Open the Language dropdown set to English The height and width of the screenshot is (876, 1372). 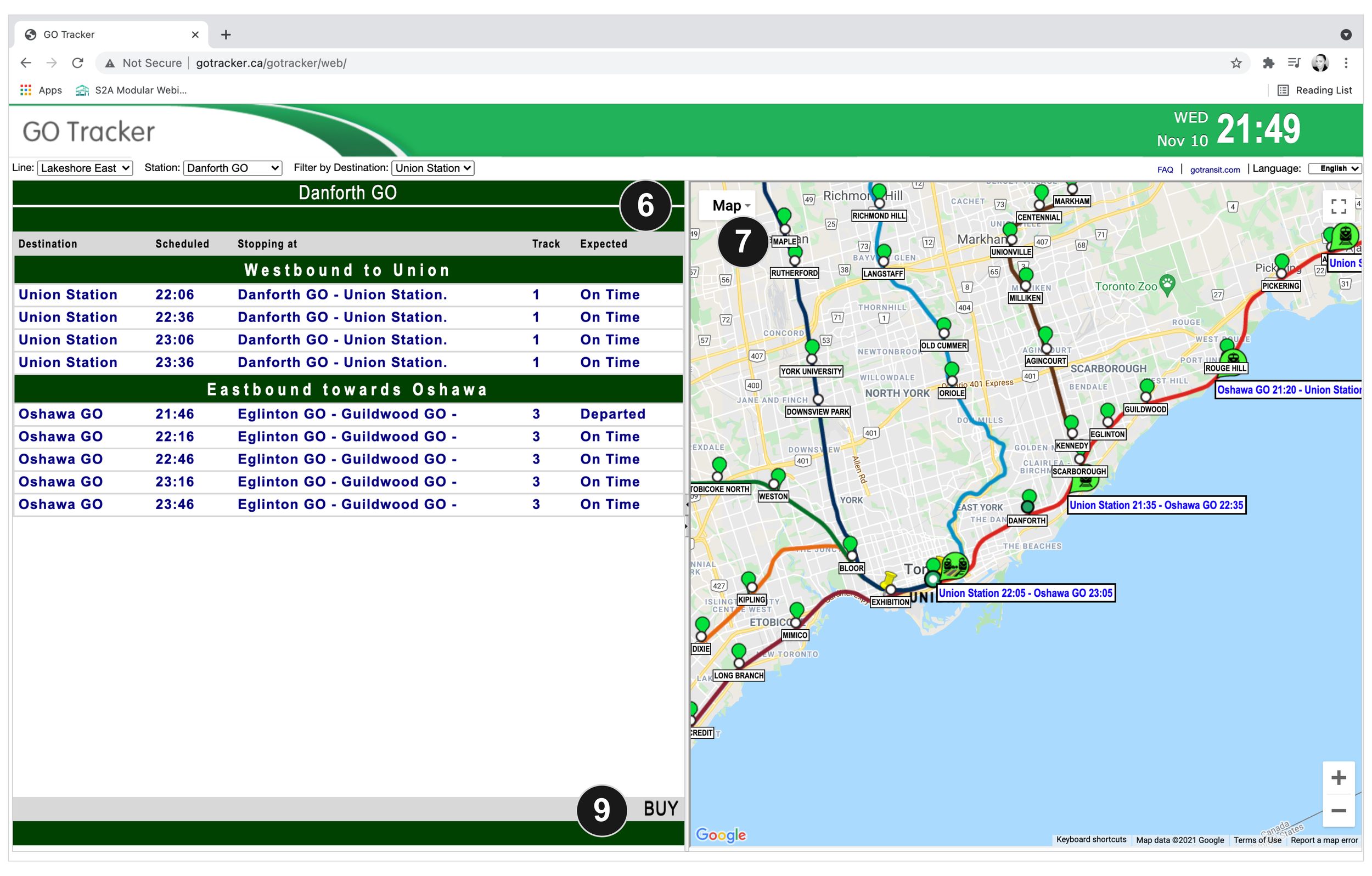point(1334,168)
